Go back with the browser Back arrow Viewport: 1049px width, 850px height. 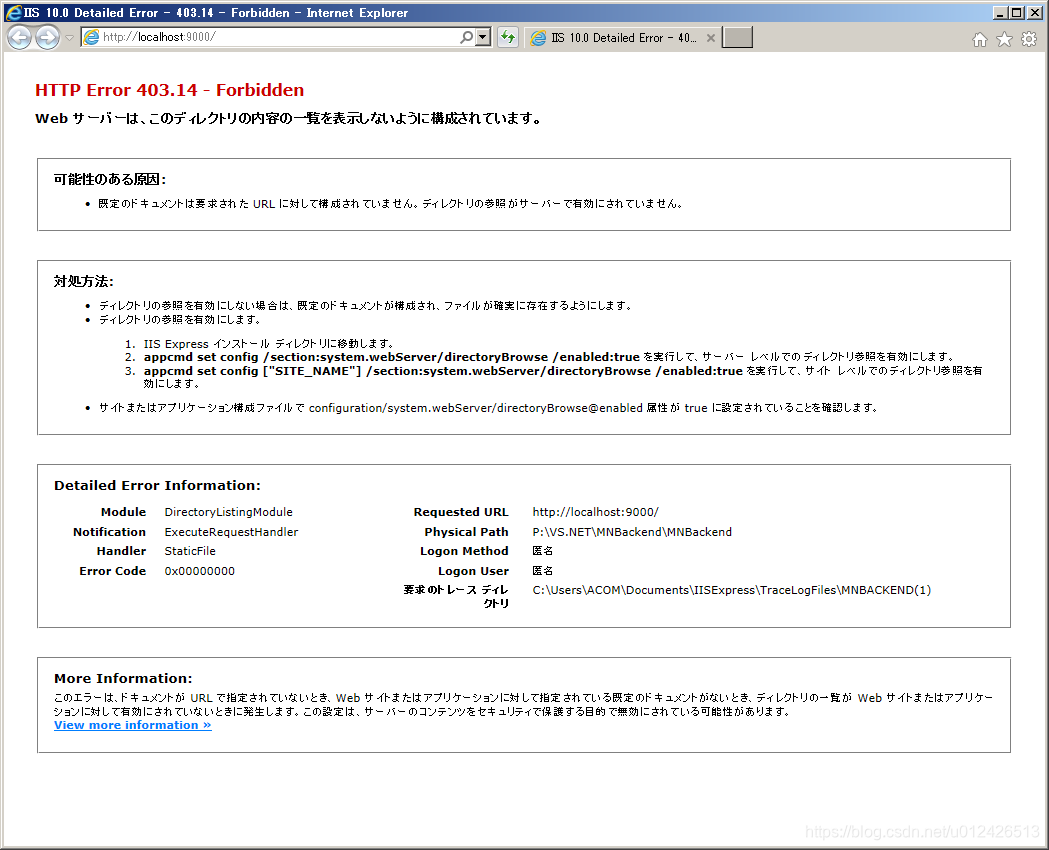tap(19, 37)
